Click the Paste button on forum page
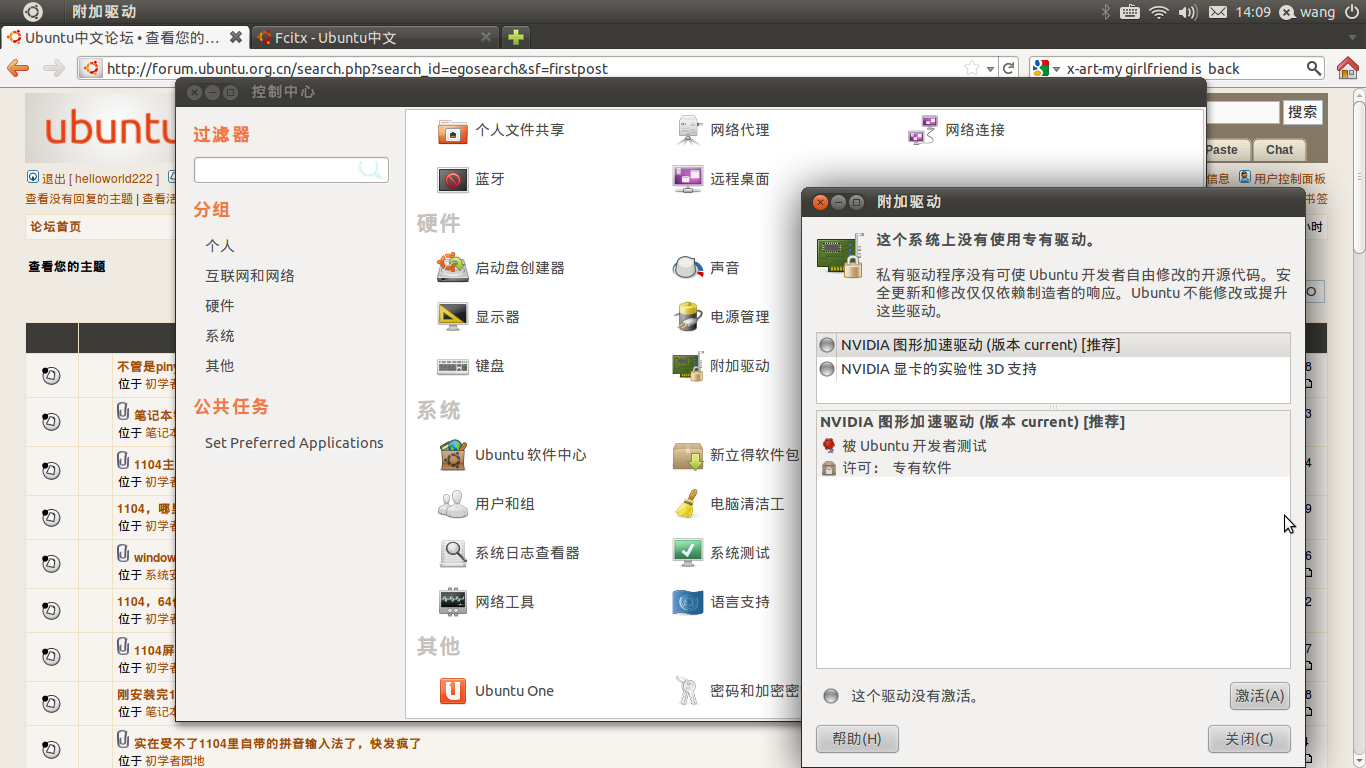 click(1227, 150)
